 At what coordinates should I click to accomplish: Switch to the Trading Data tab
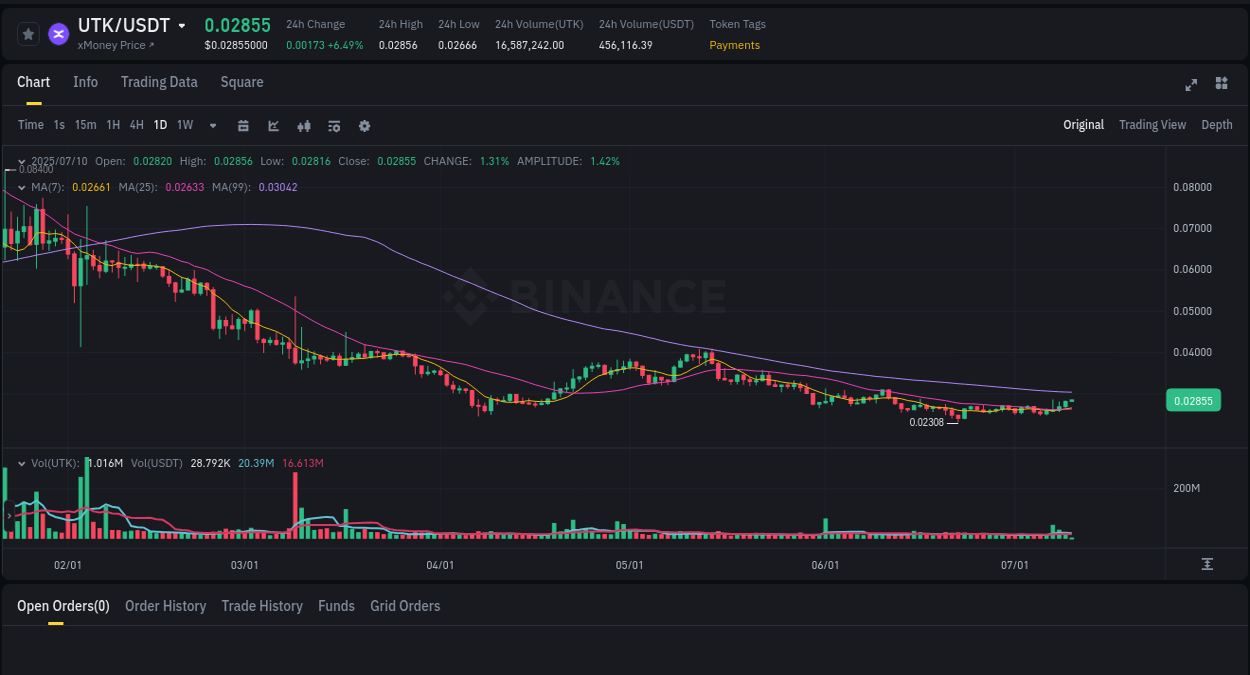point(159,82)
